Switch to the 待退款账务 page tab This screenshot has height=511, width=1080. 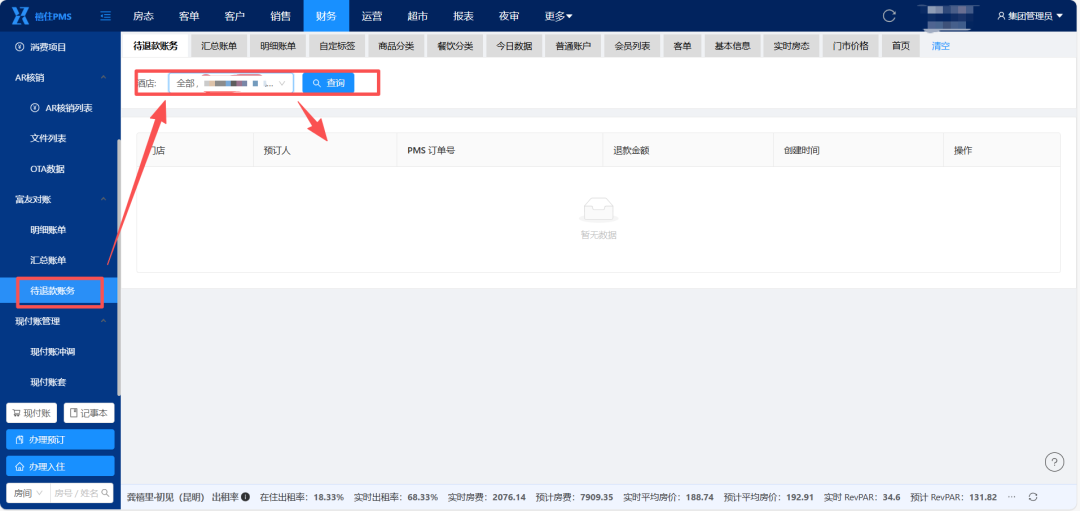[156, 46]
